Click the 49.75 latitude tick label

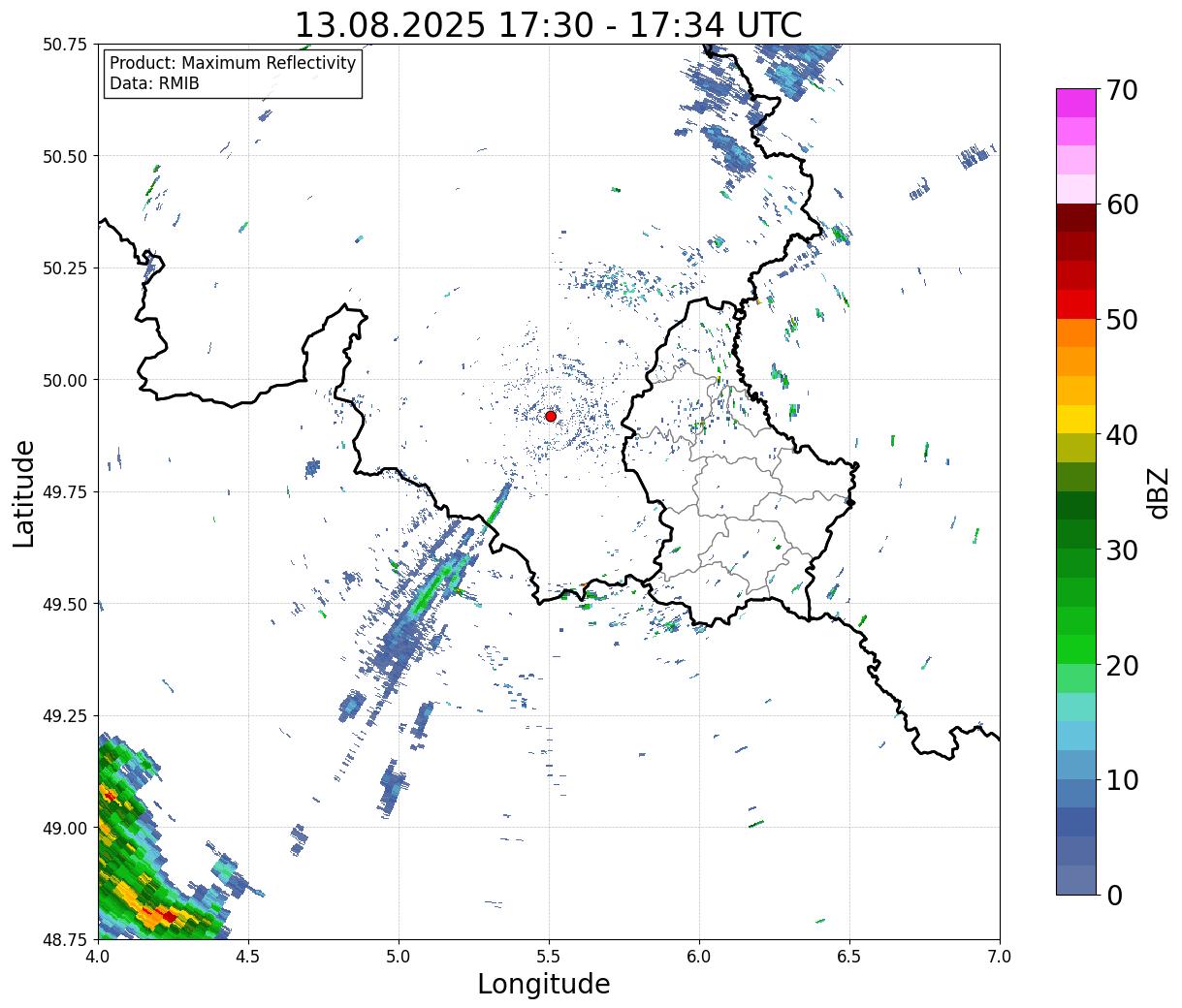(65, 492)
